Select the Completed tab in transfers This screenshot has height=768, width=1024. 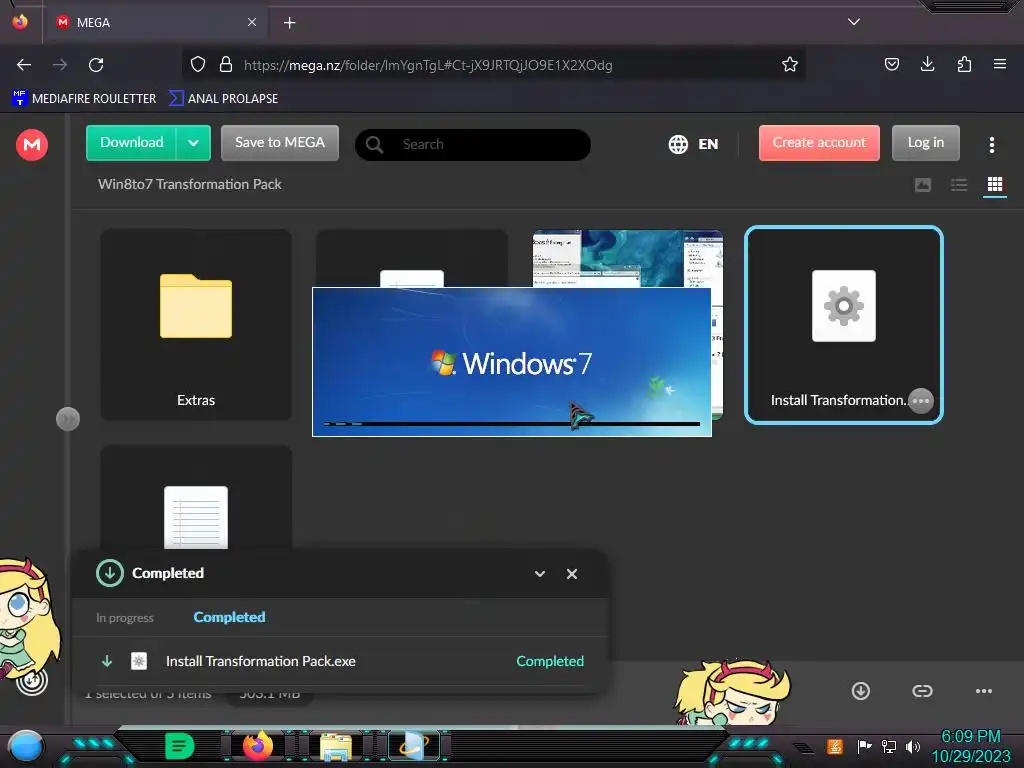click(229, 617)
